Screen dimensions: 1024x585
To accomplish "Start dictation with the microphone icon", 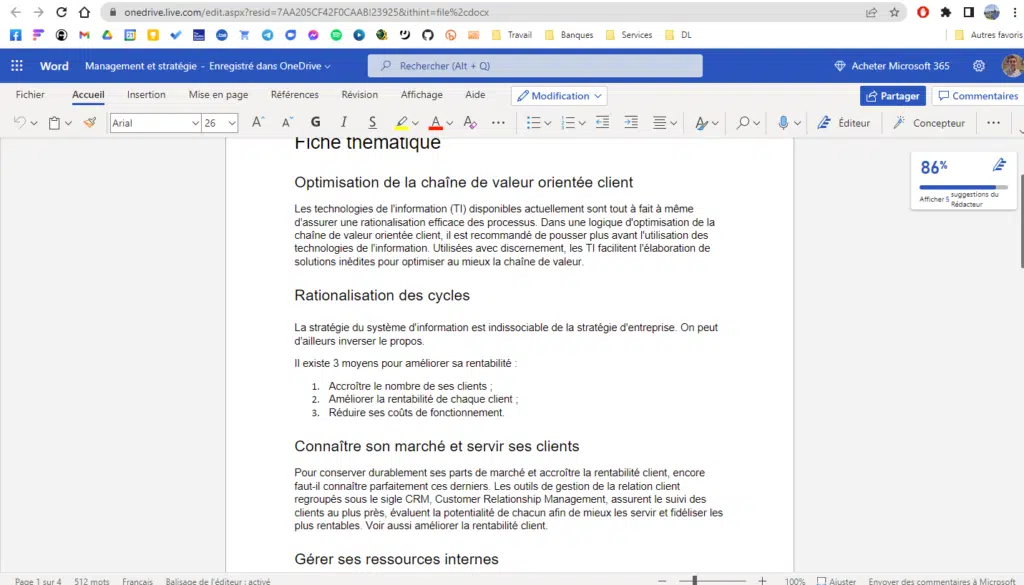I will tap(783, 123).
